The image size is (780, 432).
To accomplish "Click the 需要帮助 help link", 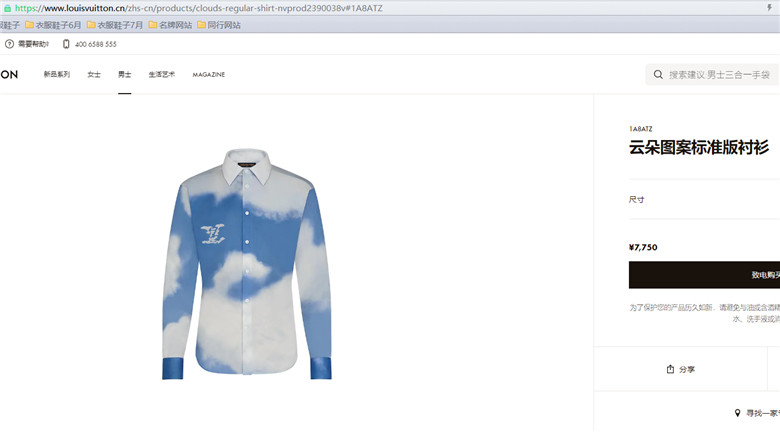I will [x=33, y=44].
